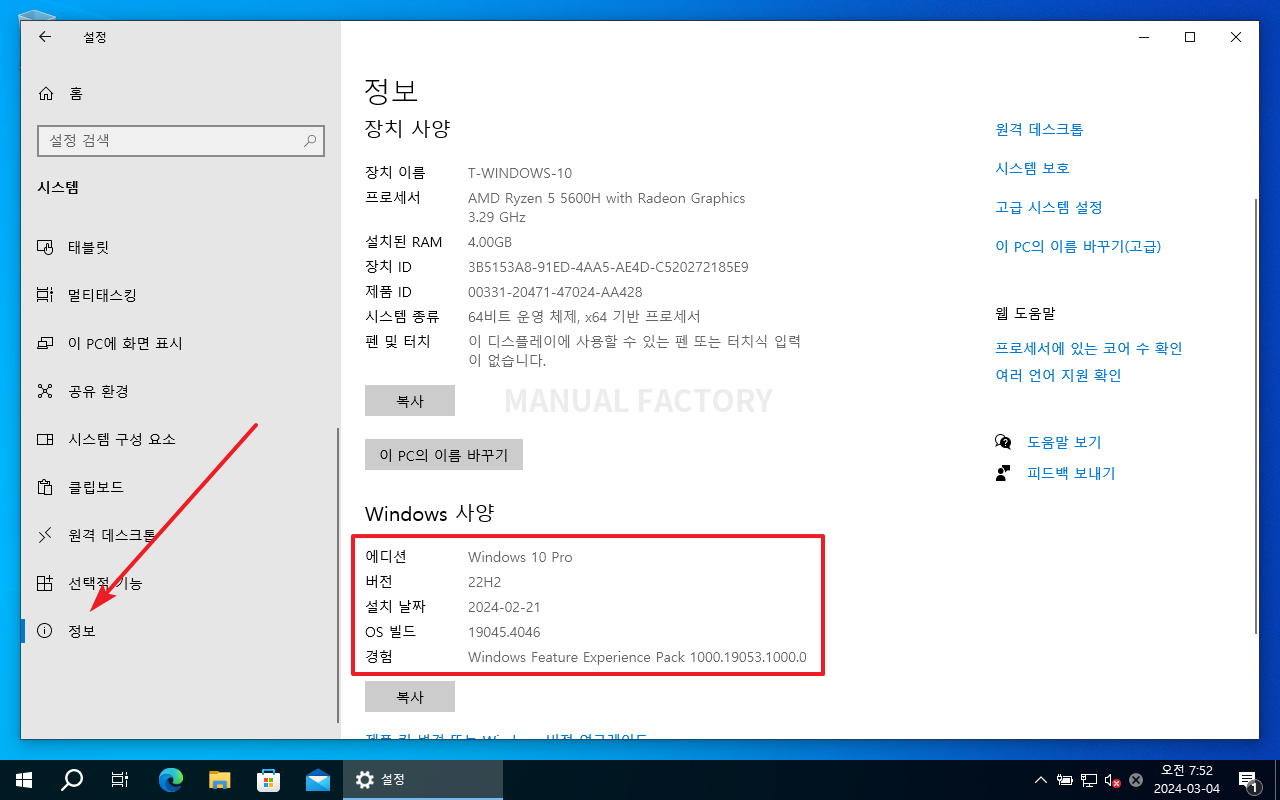
Task: Click 이 PC의 이름 바꾸기 button
Action: [444, 455]
